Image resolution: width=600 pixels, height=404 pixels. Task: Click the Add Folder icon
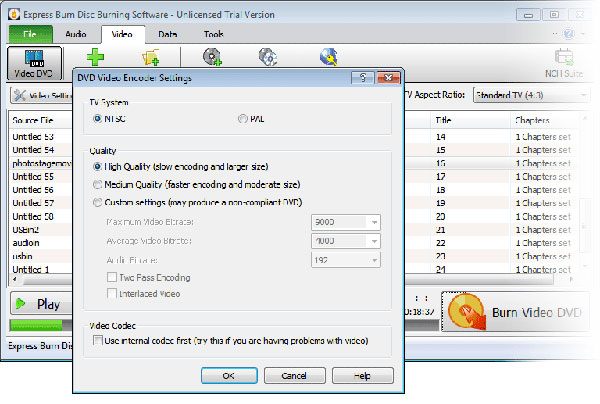coord(151,57)
